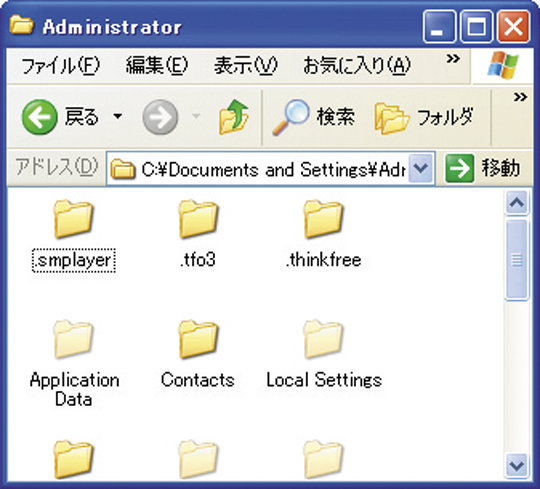
Task: Open the Back button history dropdown arrow
Action: pyautogui.click(x=118, y=116)
